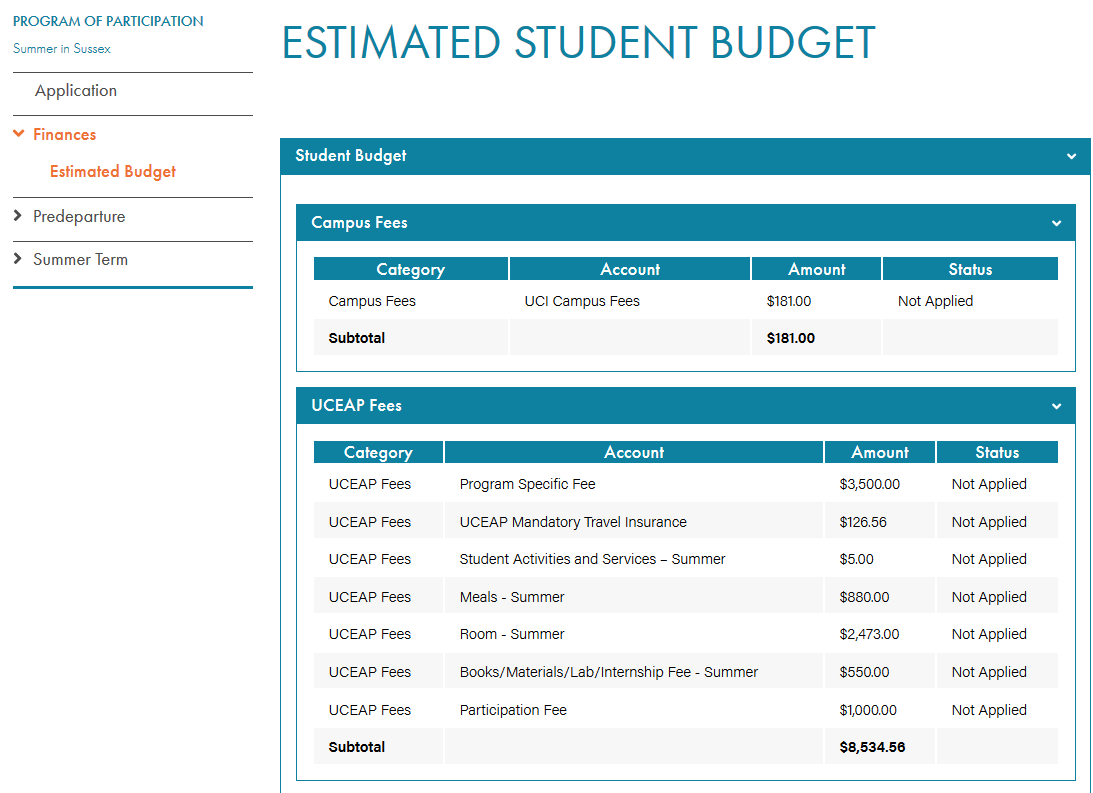Select Student Activities and Services – Summer text
1093x793 pixels.
[593, 559]
